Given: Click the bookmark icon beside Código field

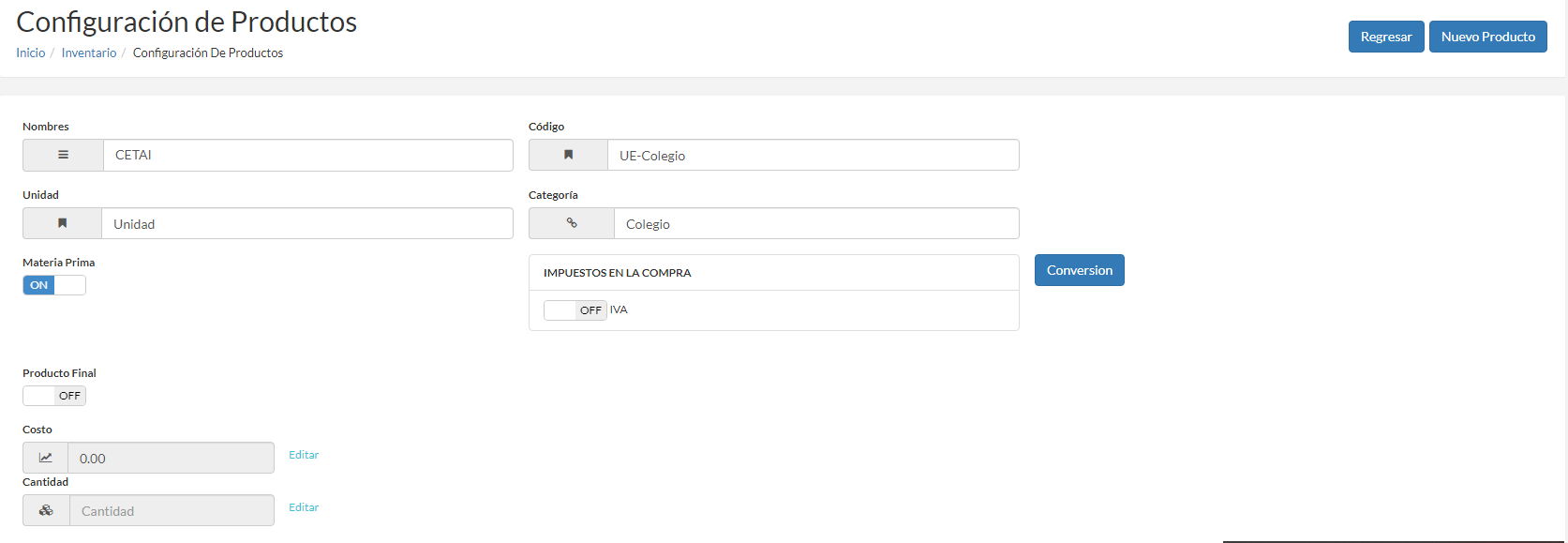Looking at the screenshot, I should [x=568, y=155].
